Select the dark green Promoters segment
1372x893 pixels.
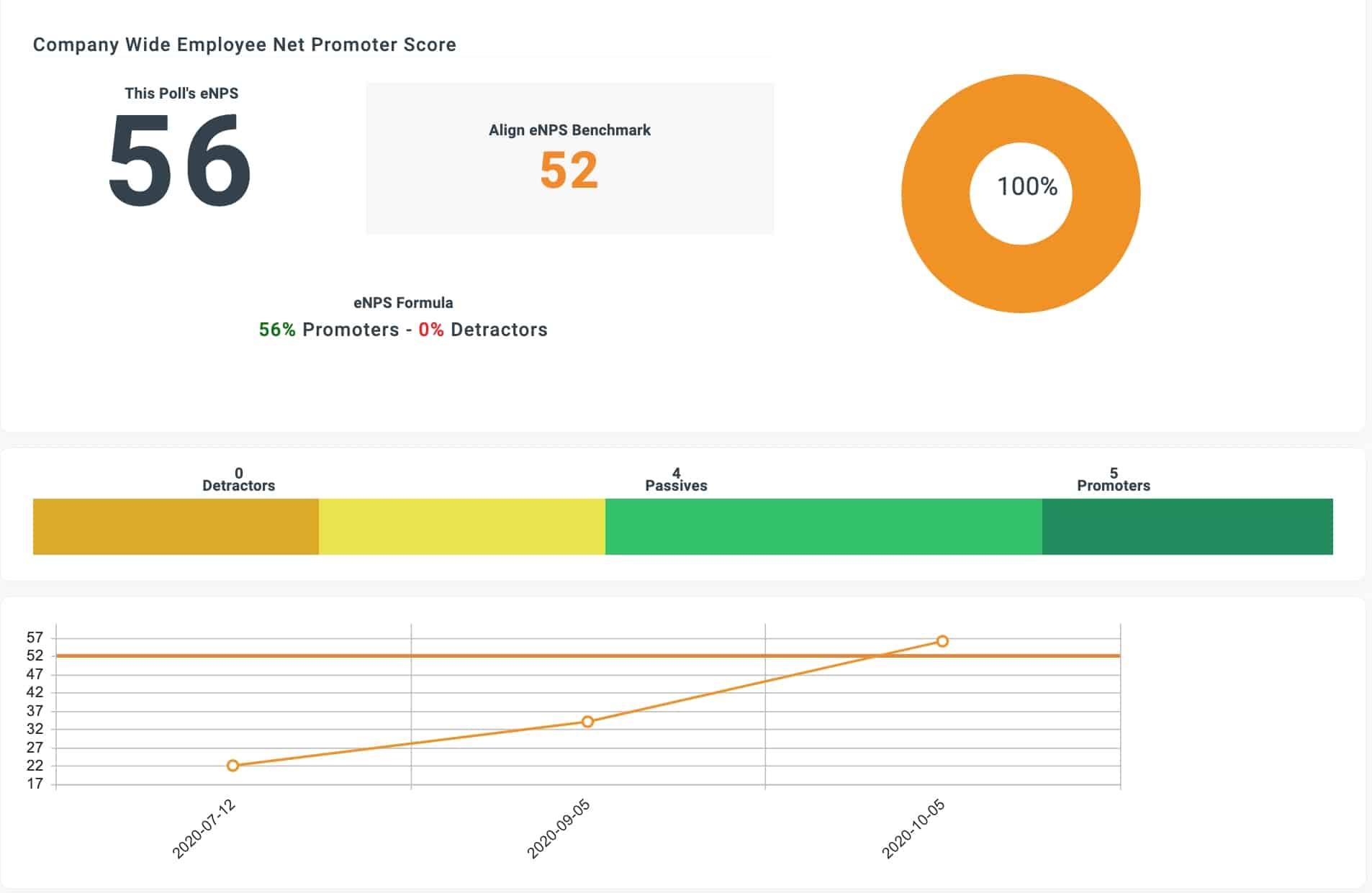1188,526
